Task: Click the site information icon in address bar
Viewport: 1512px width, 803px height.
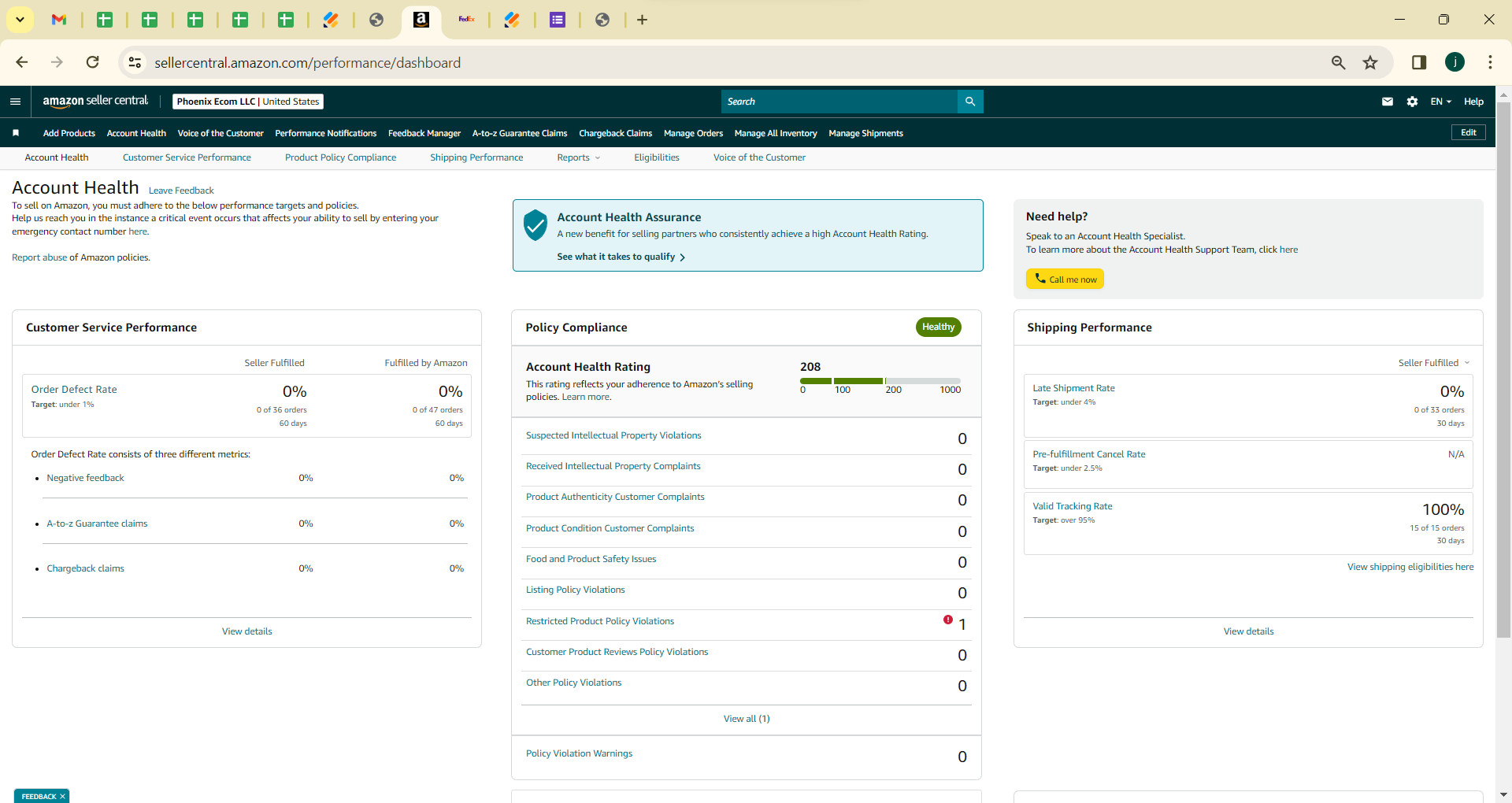Action: [135, 62]
